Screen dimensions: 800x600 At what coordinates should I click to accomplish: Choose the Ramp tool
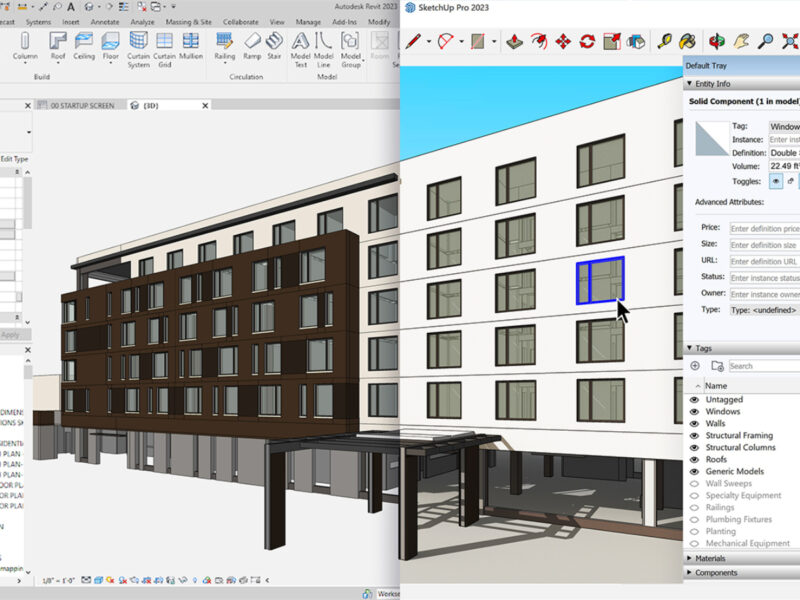(252, 45)
